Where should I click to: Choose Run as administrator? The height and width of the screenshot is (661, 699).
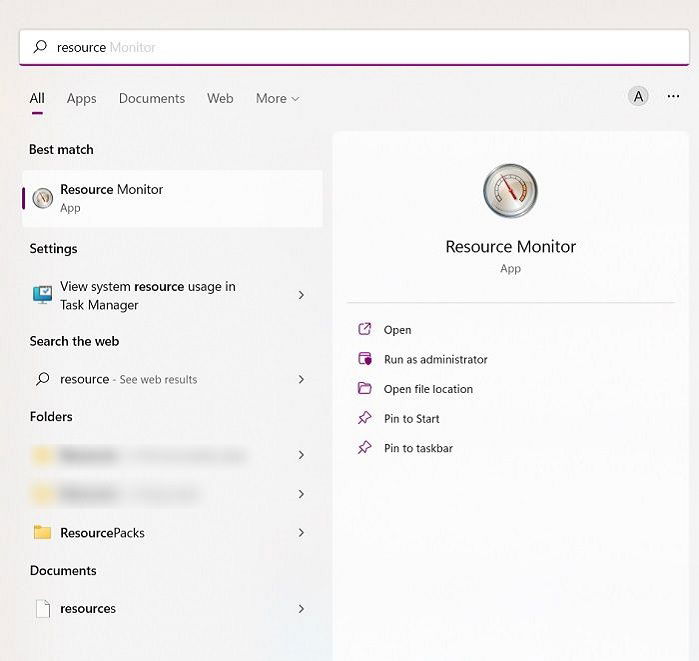point(436,359)
